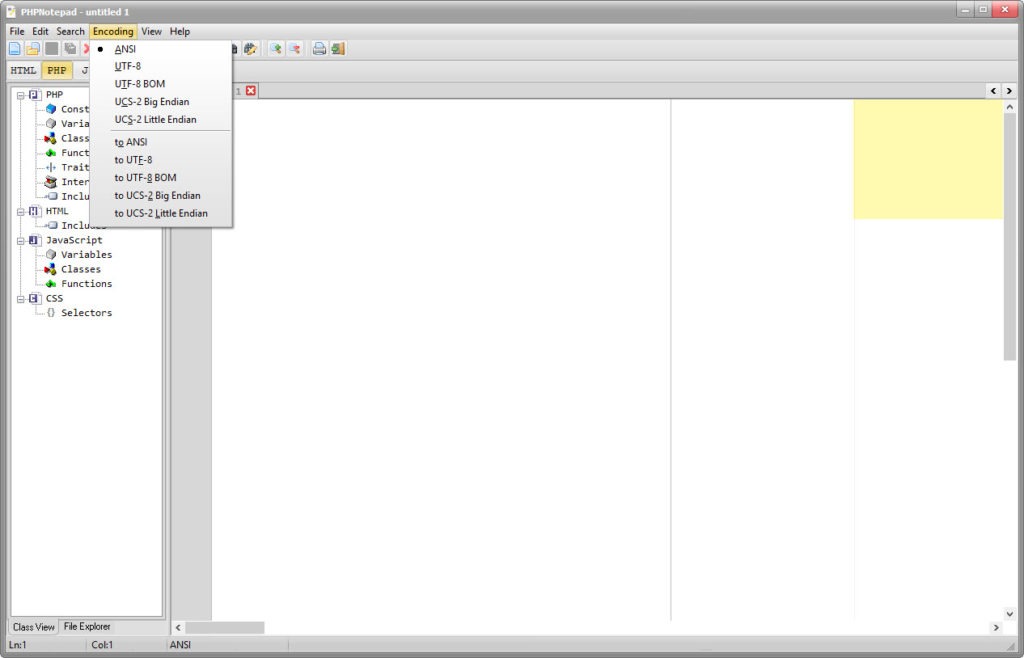Click the PHP Functions green icon

point(51,153)
